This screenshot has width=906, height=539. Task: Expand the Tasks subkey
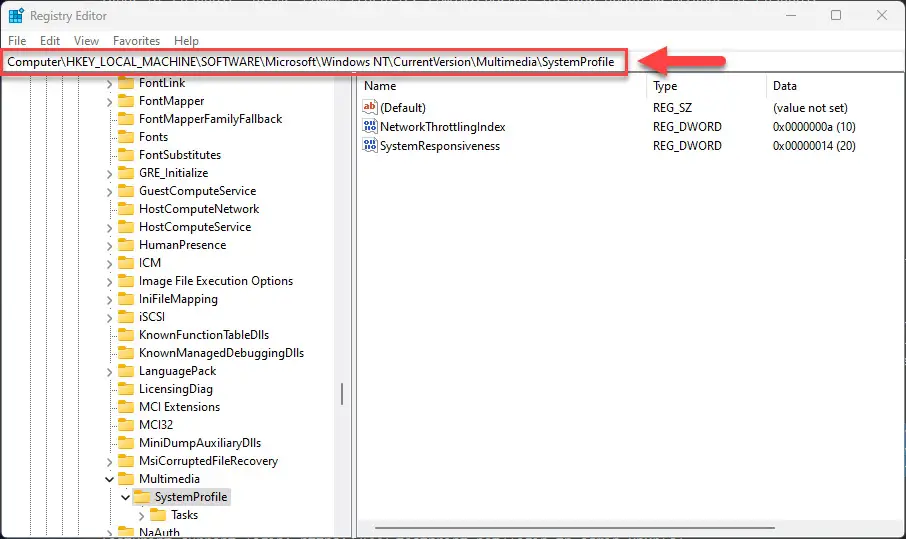[142, 516]
